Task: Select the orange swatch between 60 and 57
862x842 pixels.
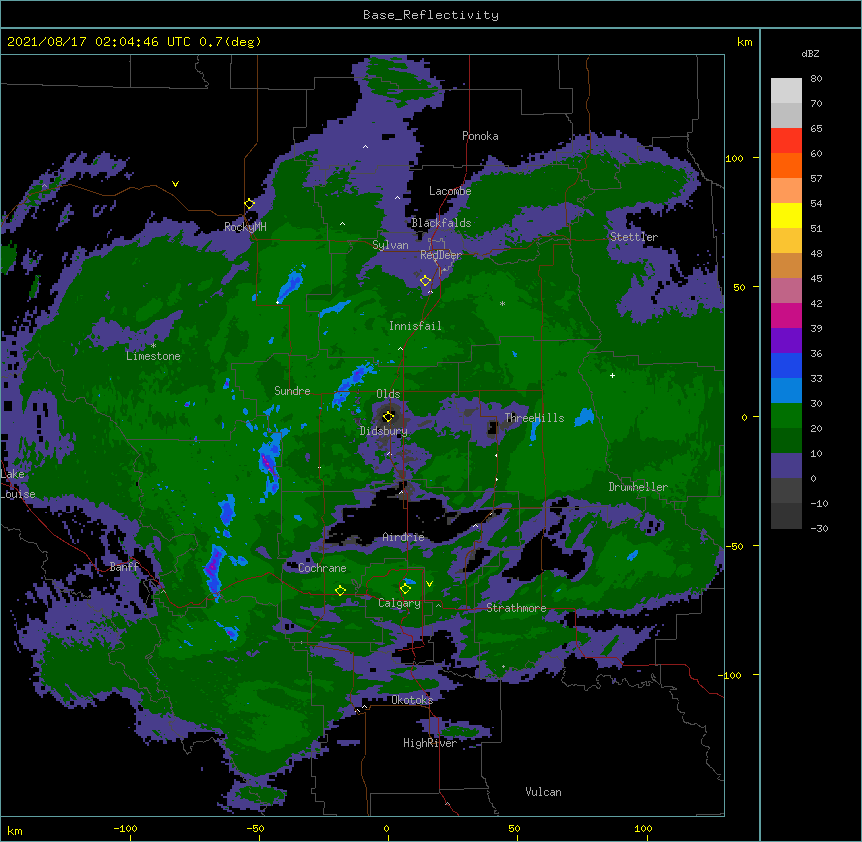Action: [x=786, y=165]
